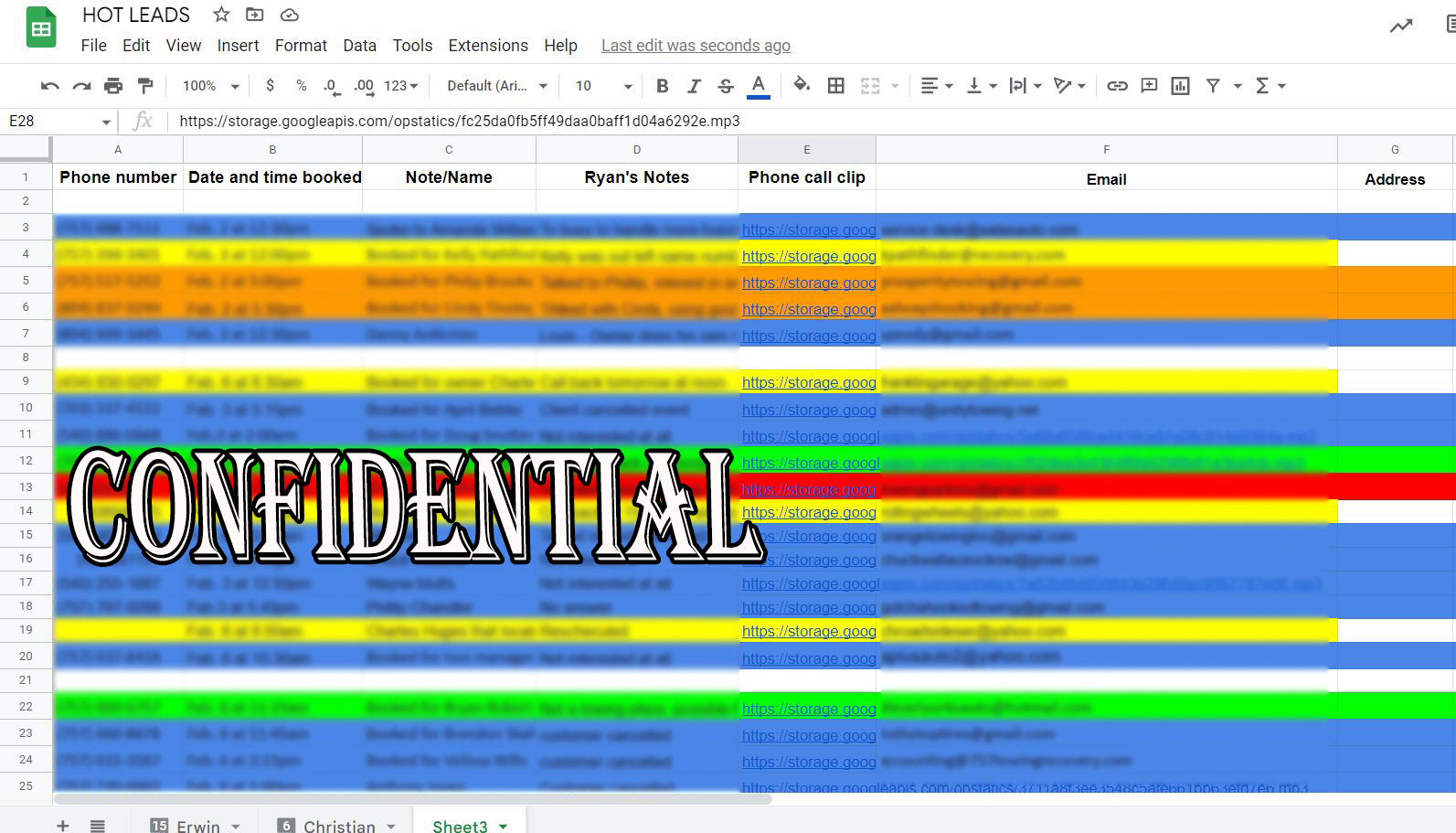Screen dimensions: 1456x833
Task: Open the fill color picker
Action: [x=802, y=86]
